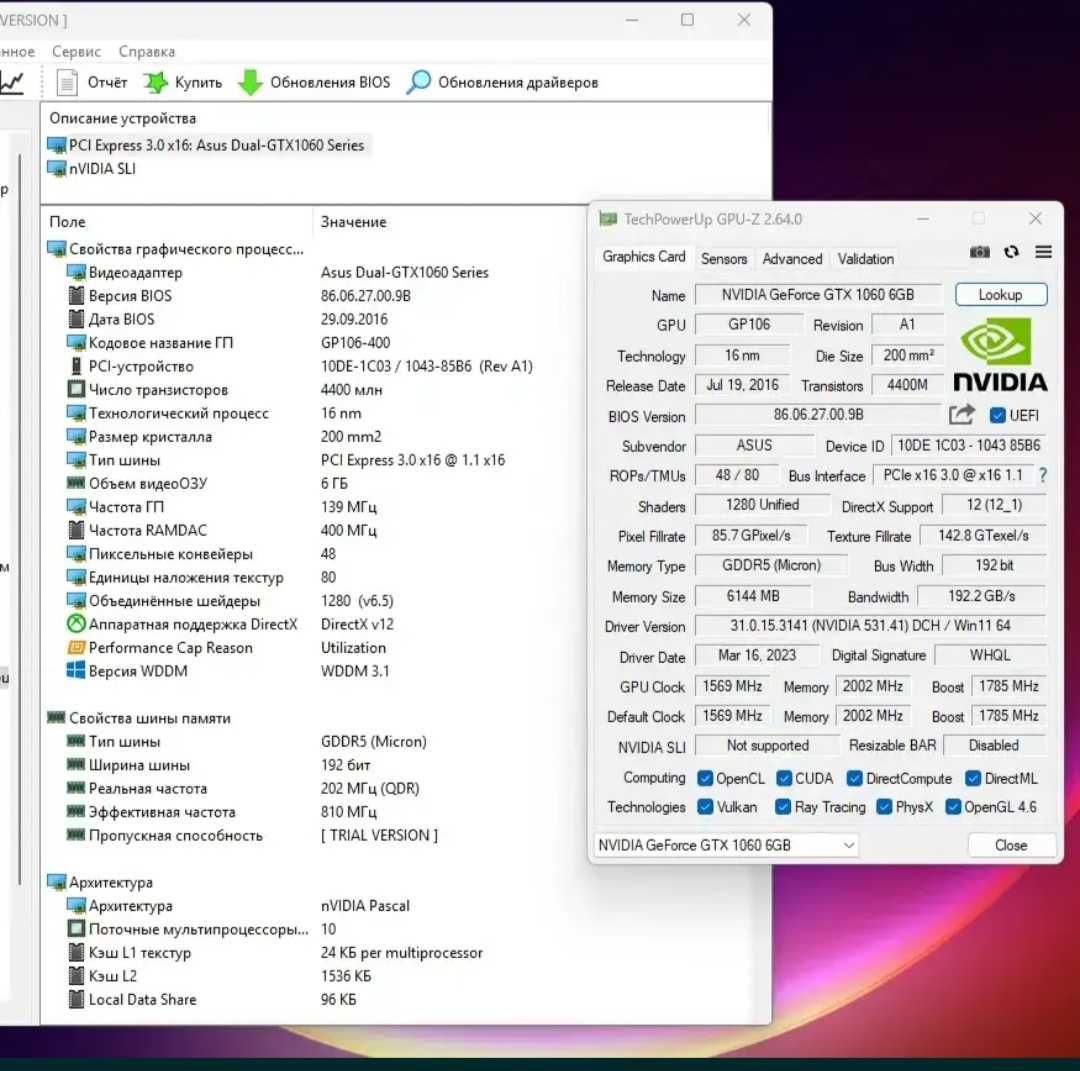1080x1071 pixels.
Task: Select the value 'GP106-400'
Action: 355,342
